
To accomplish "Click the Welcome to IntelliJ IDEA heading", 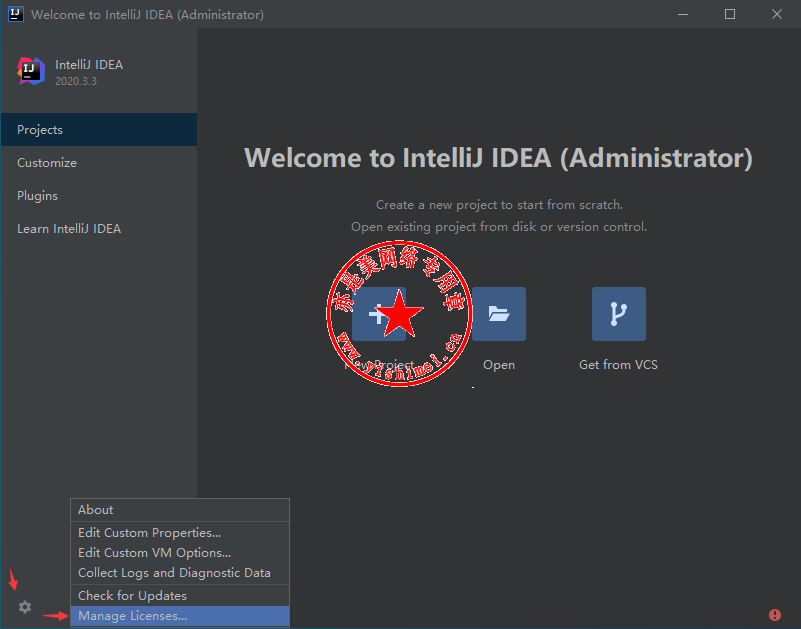I will [499, 158].
